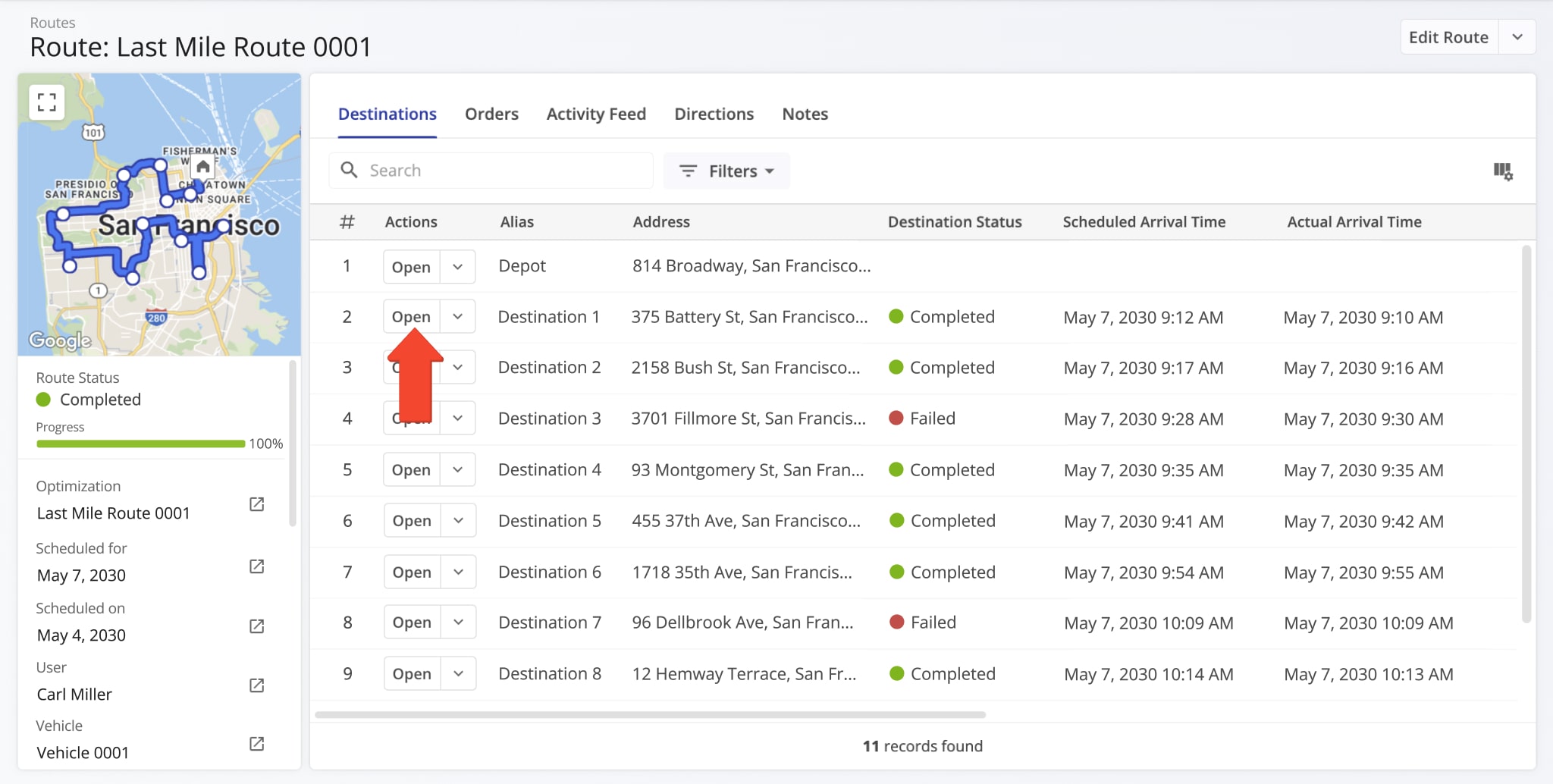
Task: Expand actions dropdown for Depot row
Action: (x=457, y=267)
